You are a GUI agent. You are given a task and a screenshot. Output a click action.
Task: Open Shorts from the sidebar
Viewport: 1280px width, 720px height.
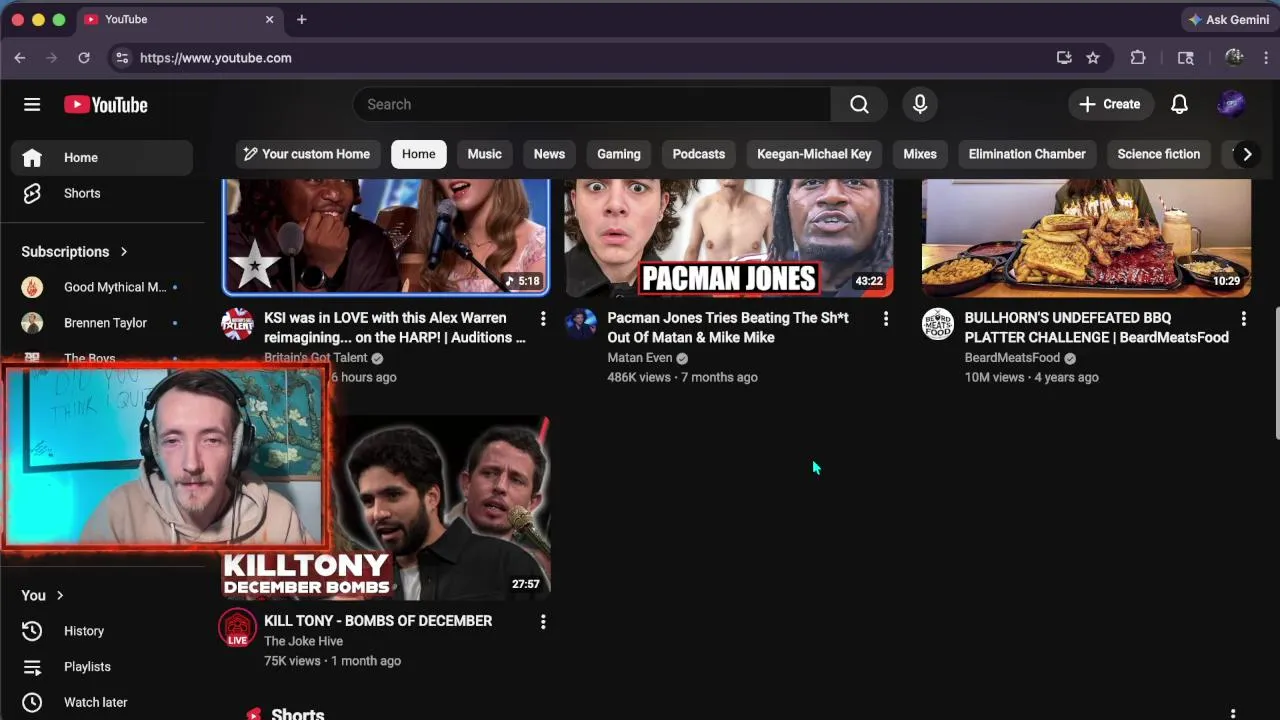(102, 193)
